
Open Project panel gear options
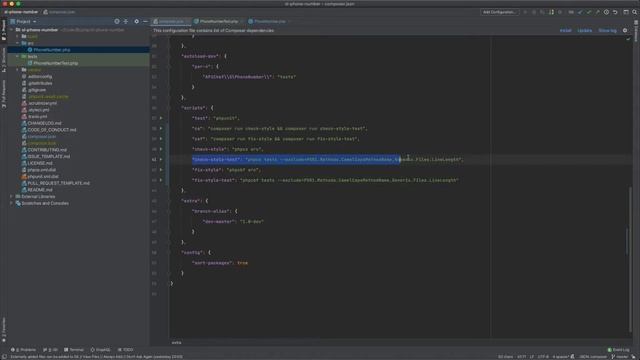[136, 21]
